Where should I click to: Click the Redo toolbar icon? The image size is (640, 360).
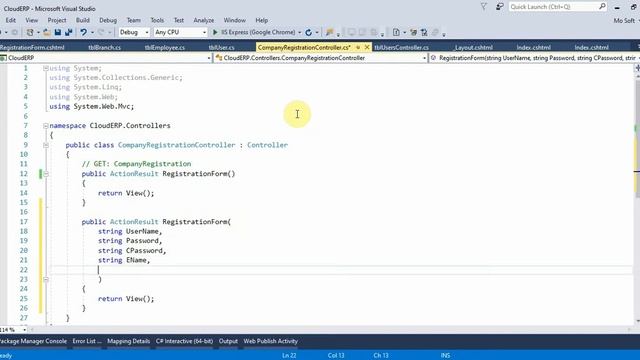coord(101,32)
